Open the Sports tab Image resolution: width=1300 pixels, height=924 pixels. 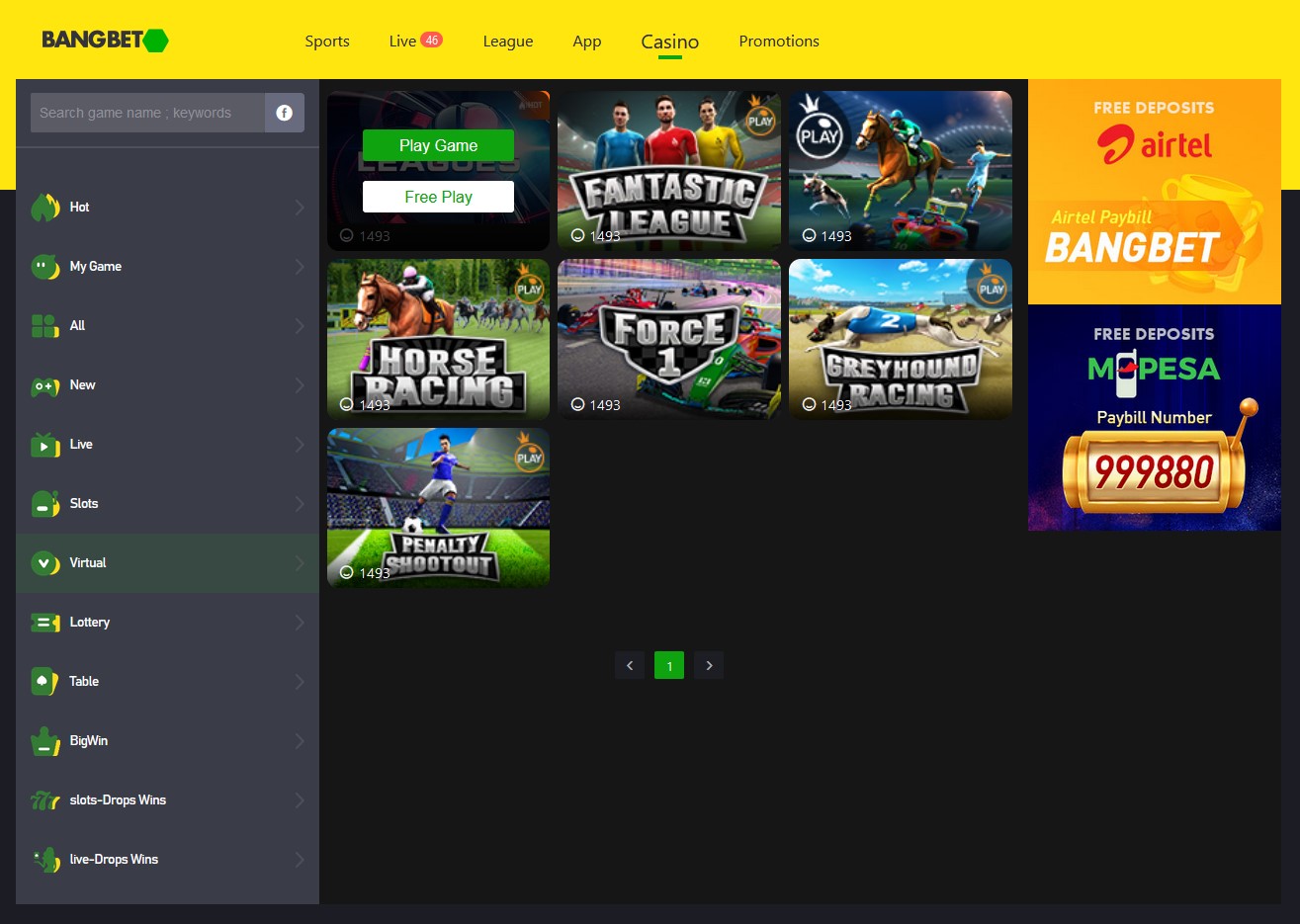pos(327,42)
